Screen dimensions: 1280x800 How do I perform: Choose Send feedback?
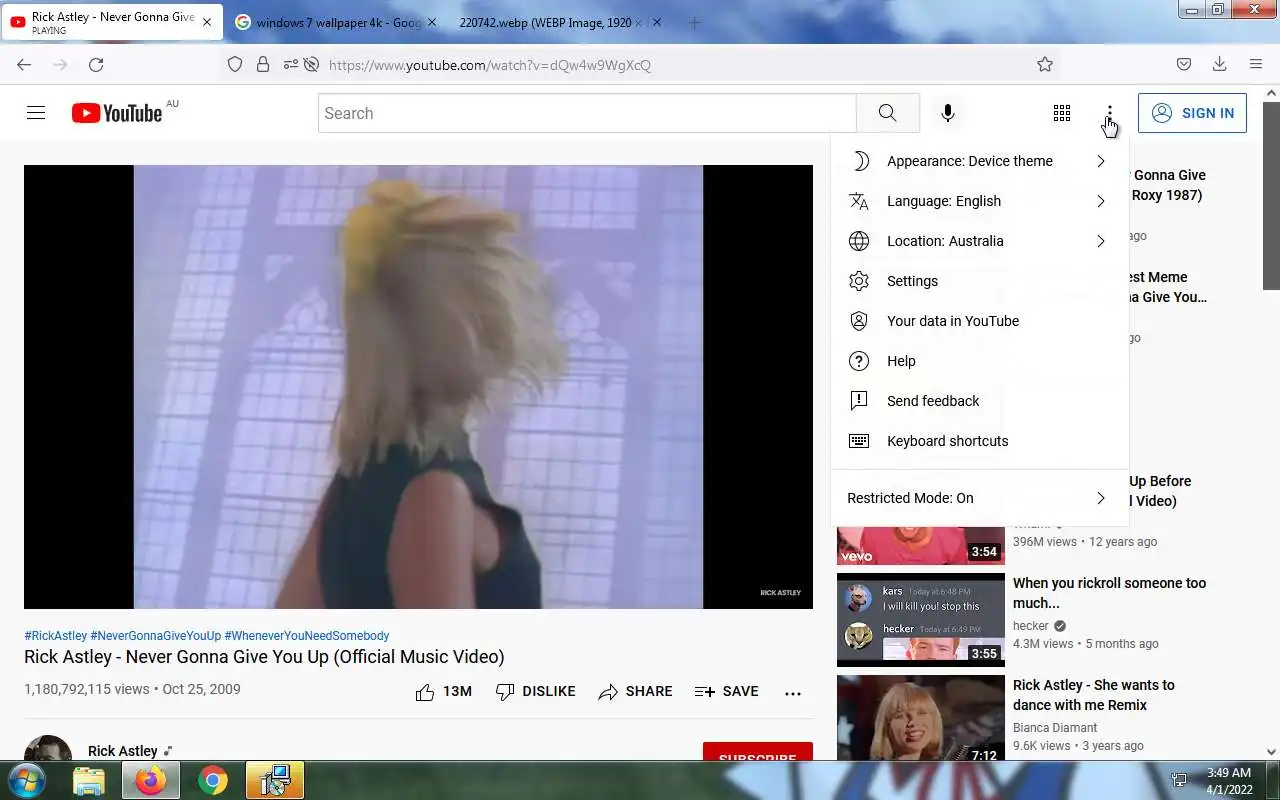click(x=980, y=401)
